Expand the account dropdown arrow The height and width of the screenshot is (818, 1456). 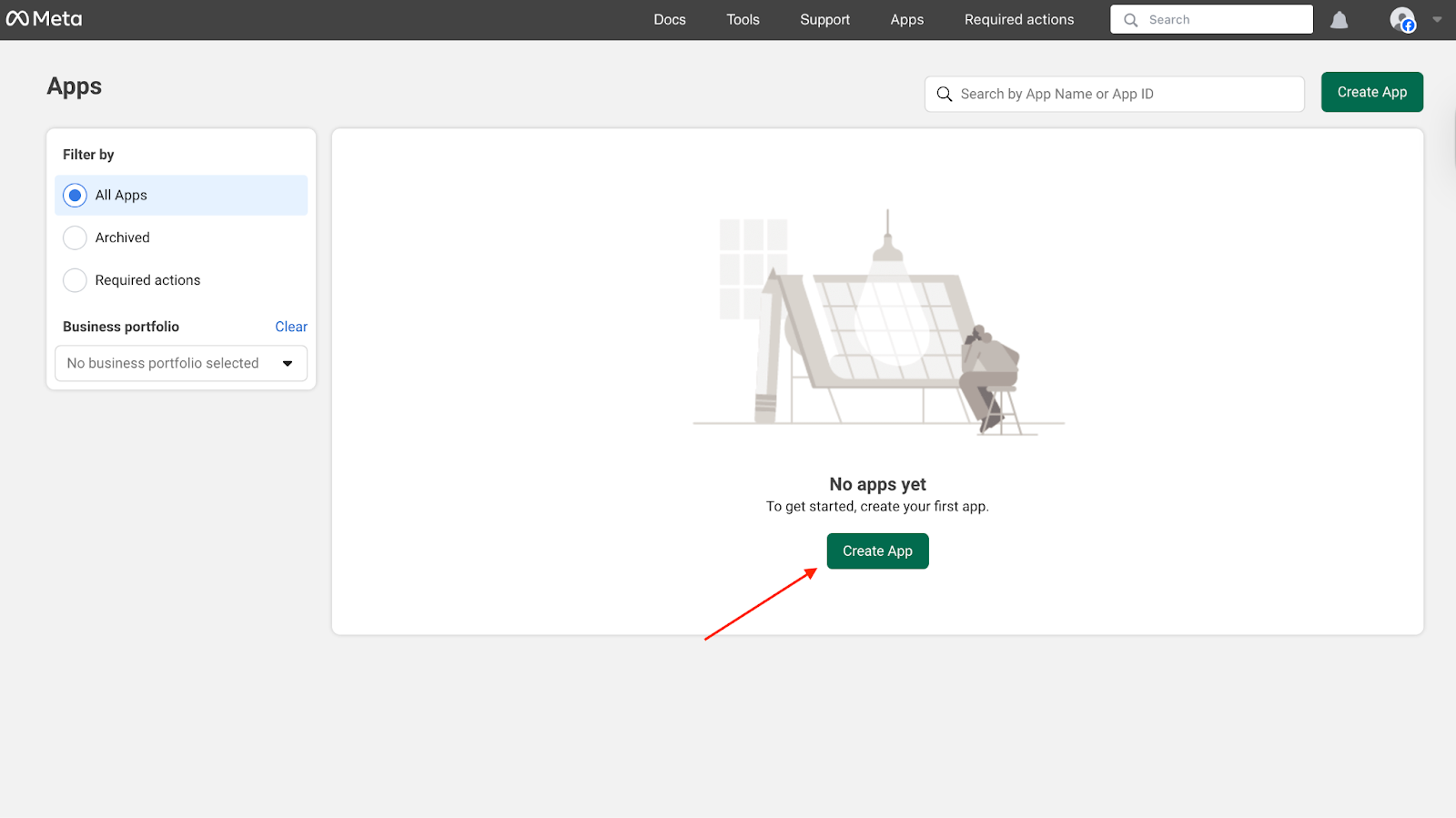click(1437, 19)
